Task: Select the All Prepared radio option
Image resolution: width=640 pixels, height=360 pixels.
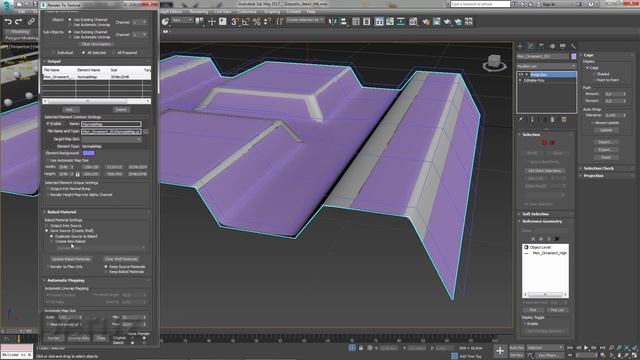Action: click(114, 53)
